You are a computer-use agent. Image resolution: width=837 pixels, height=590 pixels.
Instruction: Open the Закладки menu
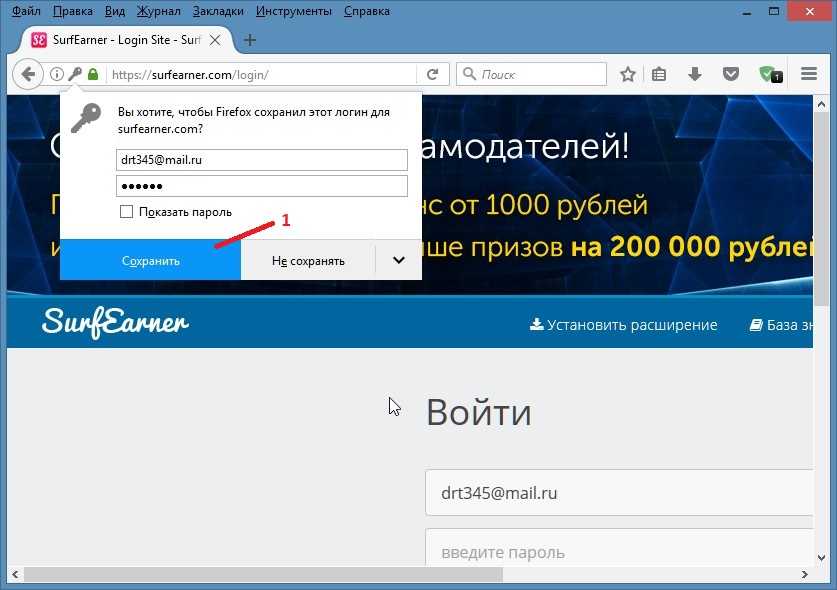218,11
